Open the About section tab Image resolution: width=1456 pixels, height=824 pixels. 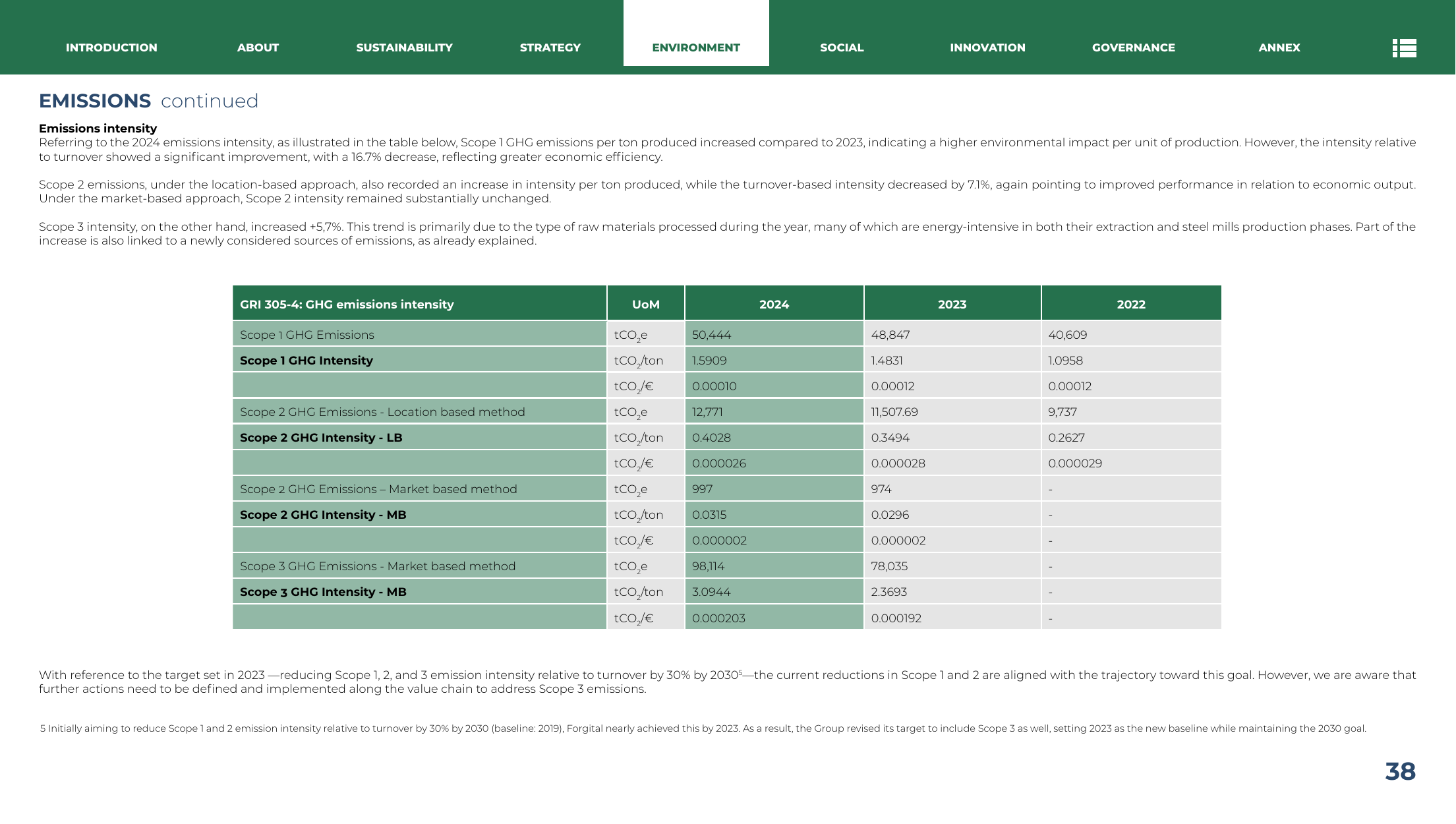click(258, 47)
